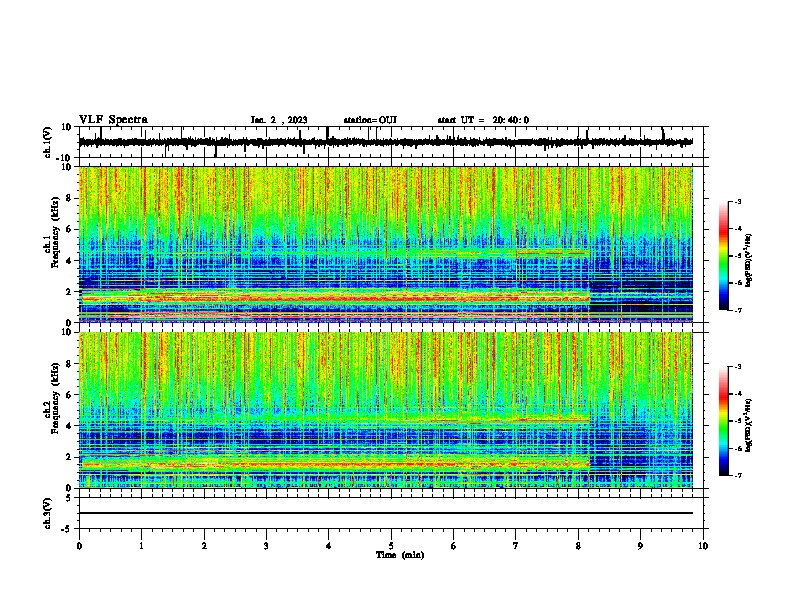Click the "-5" tick on ch.3(V) axis
Image resolution: width=792 pixels, height=612 pixels.
pyautogui.click(x=68, y=529)
